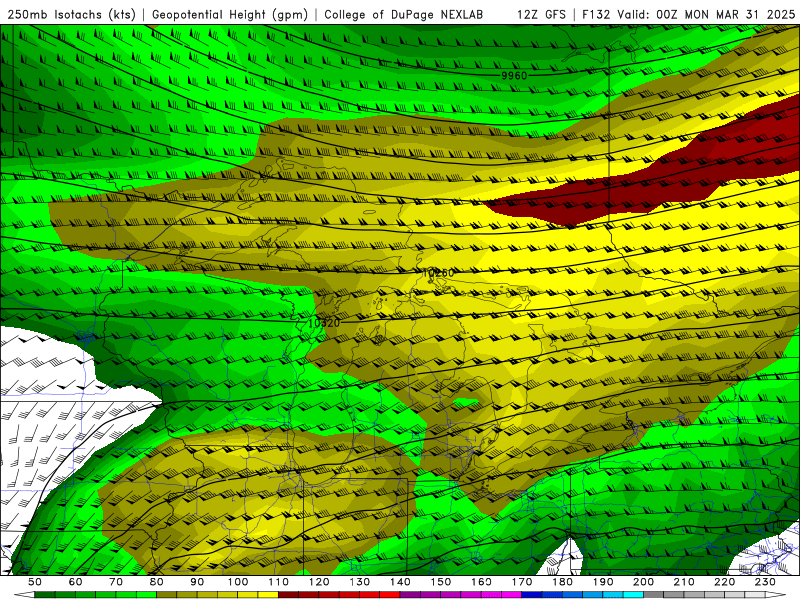Click the dark blue legend swatch right of 170
Image resolution: width=800 pixels, height=600 pixels.
pyautogui.click(x=532, y=594)
